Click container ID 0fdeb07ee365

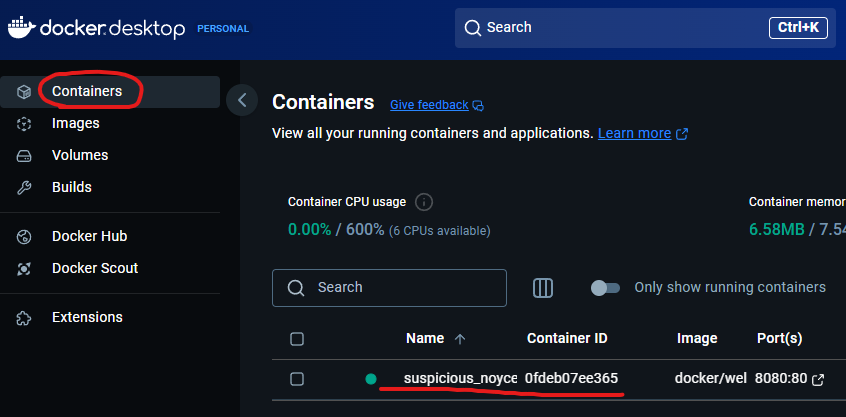(571, 379)
